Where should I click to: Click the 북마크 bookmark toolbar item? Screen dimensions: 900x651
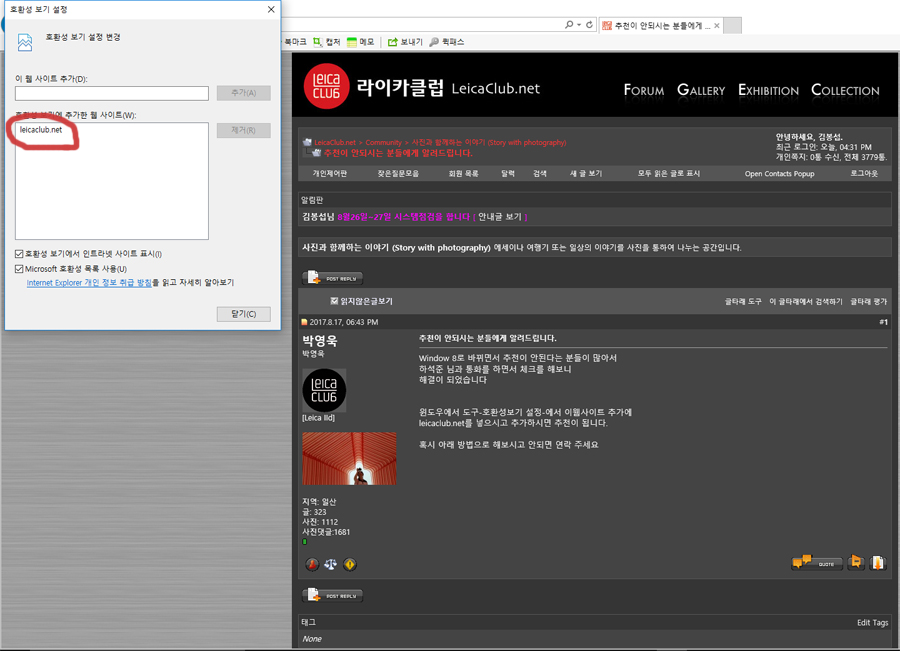295,42
